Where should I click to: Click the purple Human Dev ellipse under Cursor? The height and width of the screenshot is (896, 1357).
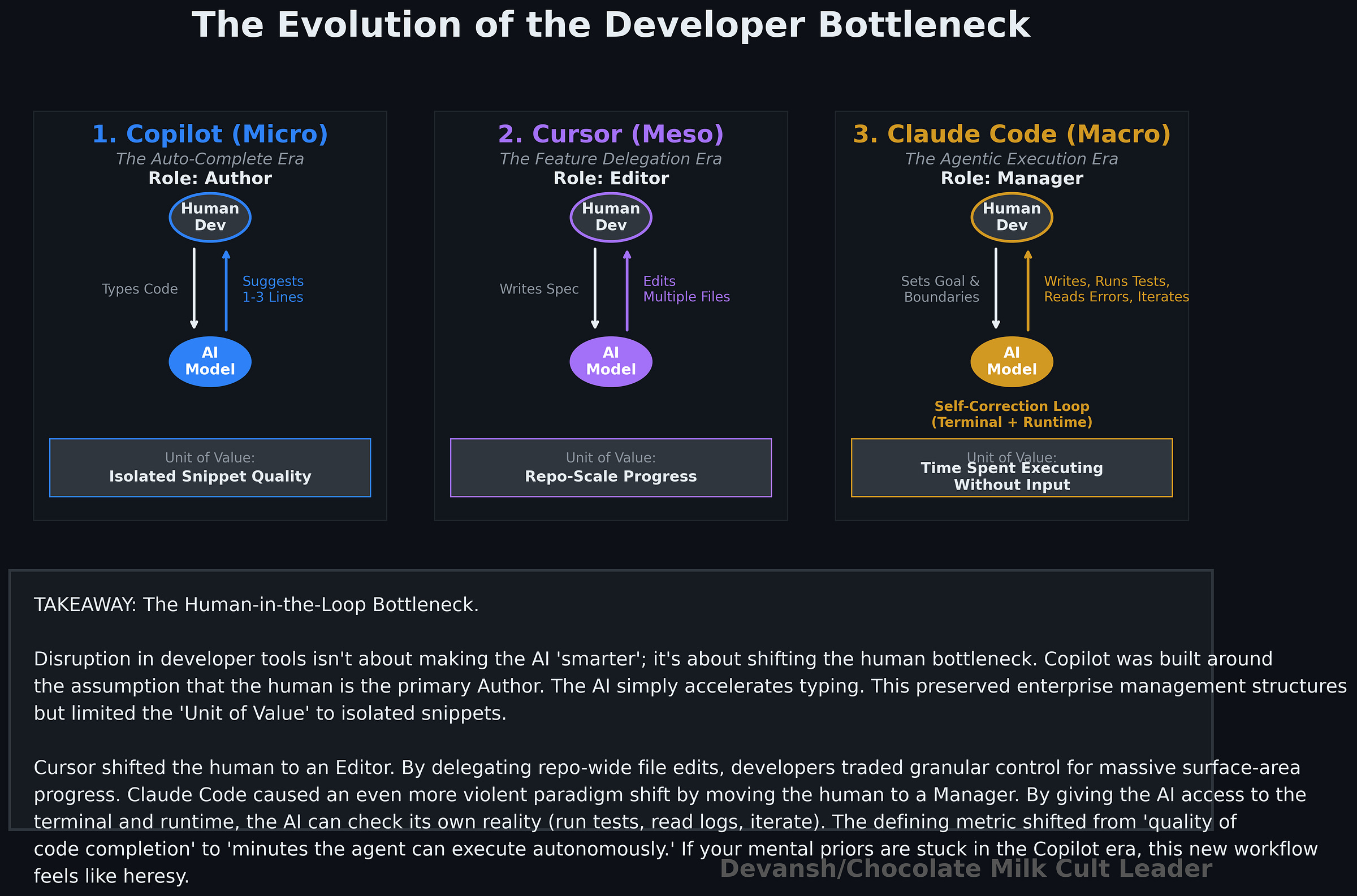coord(611,217)
